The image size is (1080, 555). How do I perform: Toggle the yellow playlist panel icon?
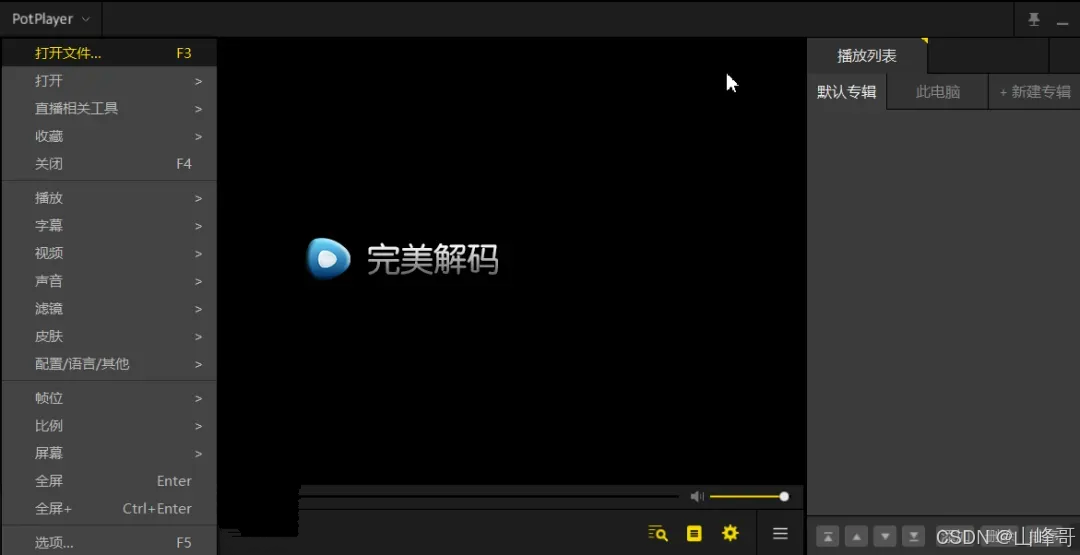(x=694, y=533)
